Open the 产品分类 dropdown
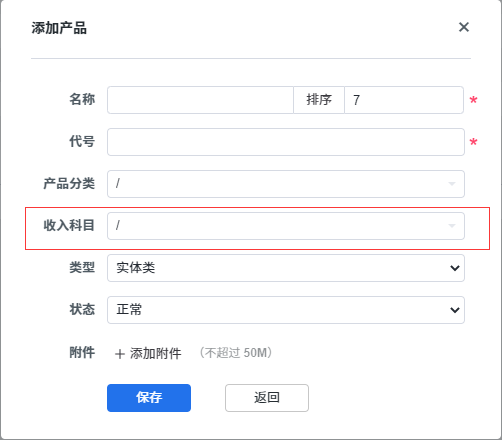This screenshot has width=502, height=440. tap(286, 184)
